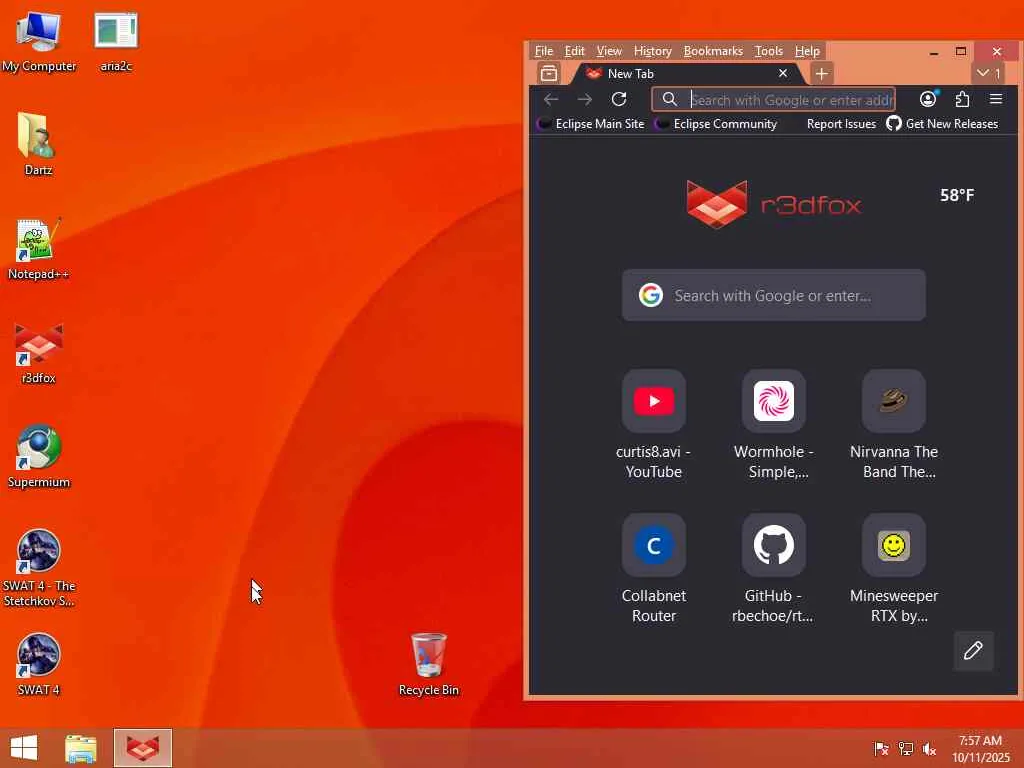This screenshot has height=768, width=1024.
Task: Select the r3dfox desktop shortcut
Action: pyautogui.click(x=39, y=353)
